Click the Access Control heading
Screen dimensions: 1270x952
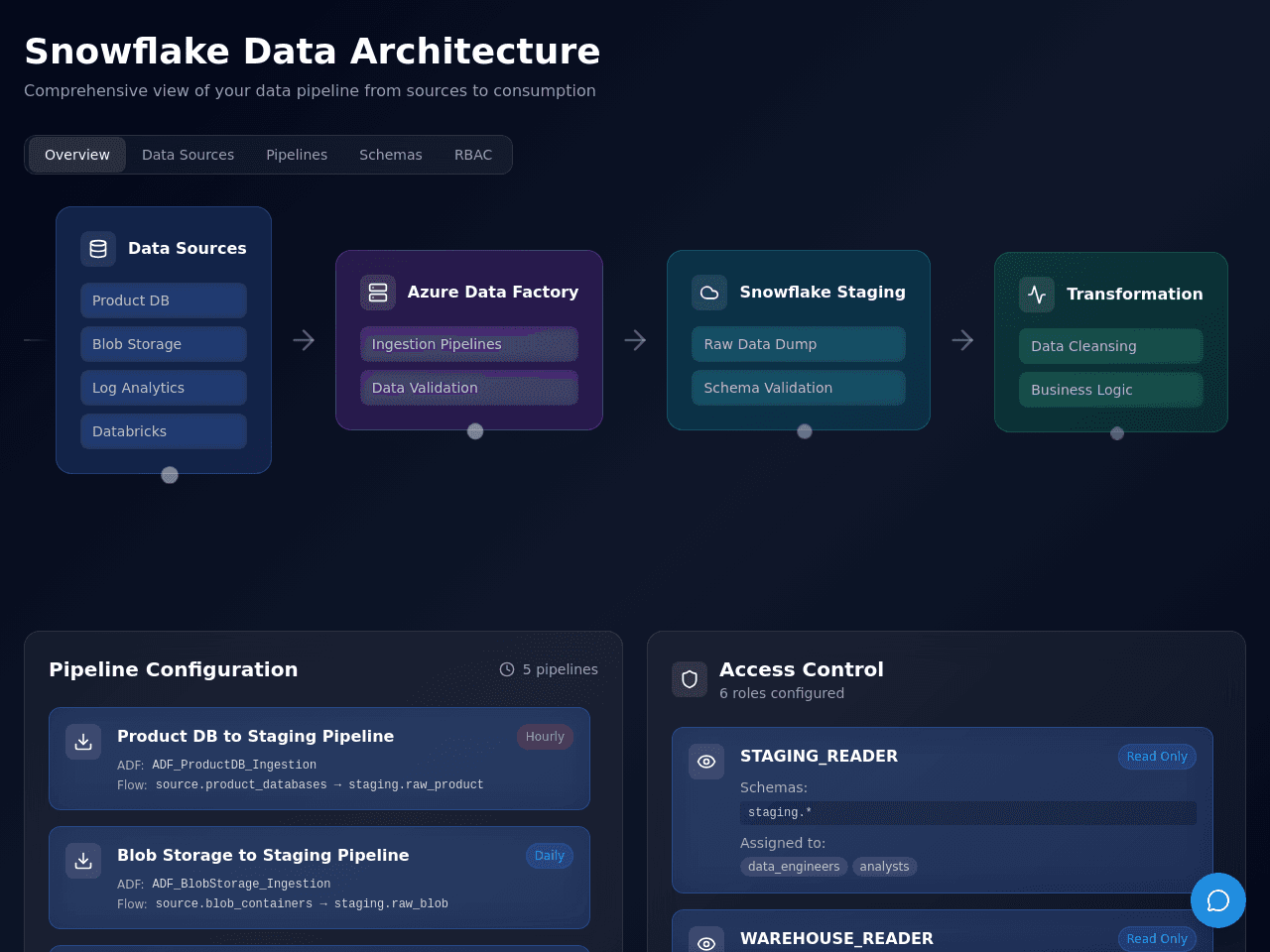(802, 669)
